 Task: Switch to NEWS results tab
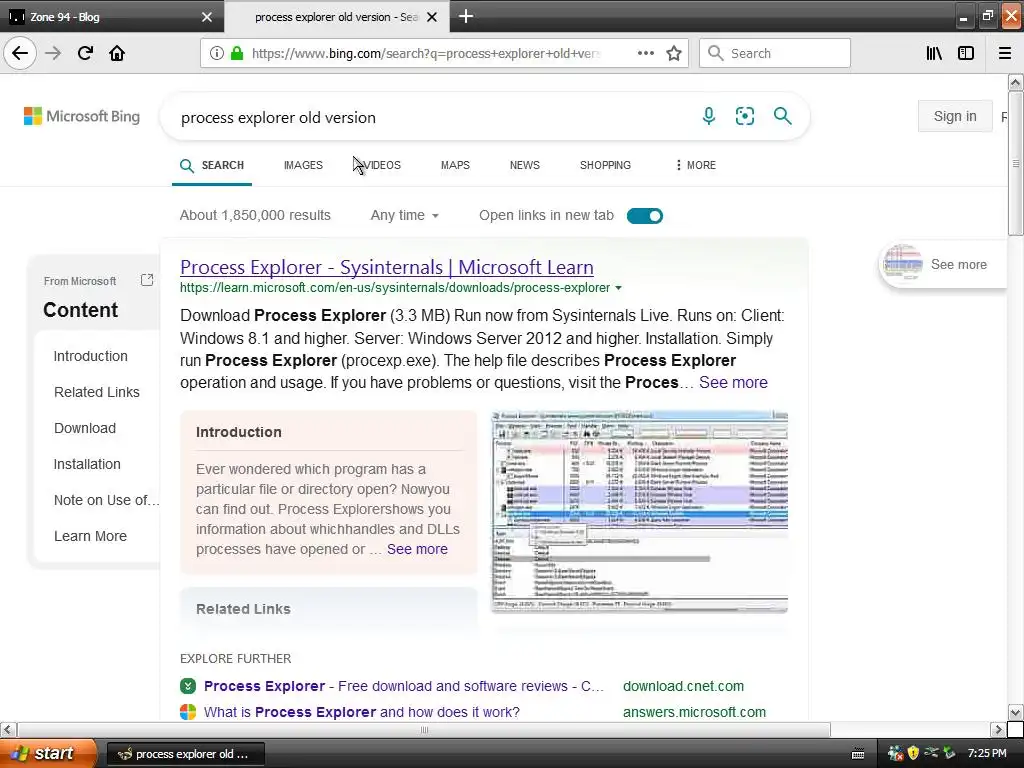tap(524, 165)
